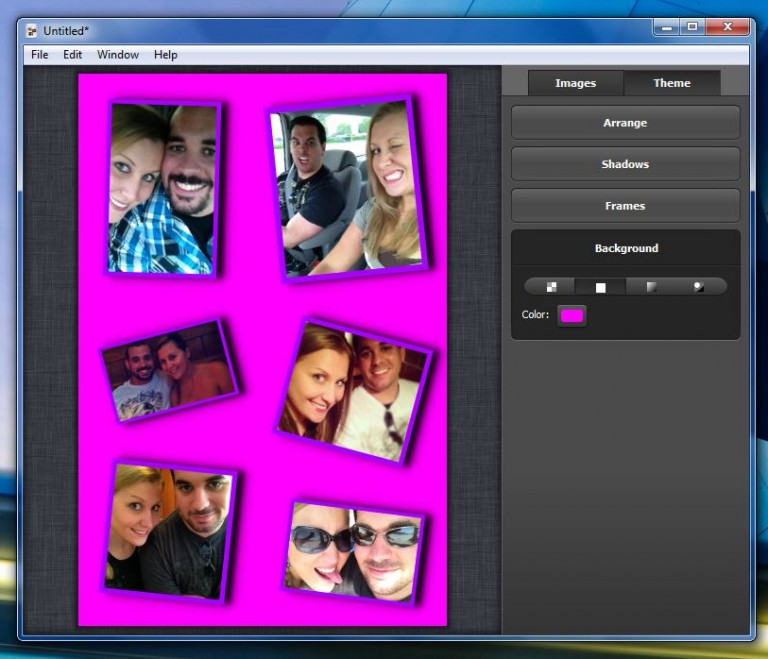Select the image background option
This screenshot has height=659, width=768.
coord(699,287)
